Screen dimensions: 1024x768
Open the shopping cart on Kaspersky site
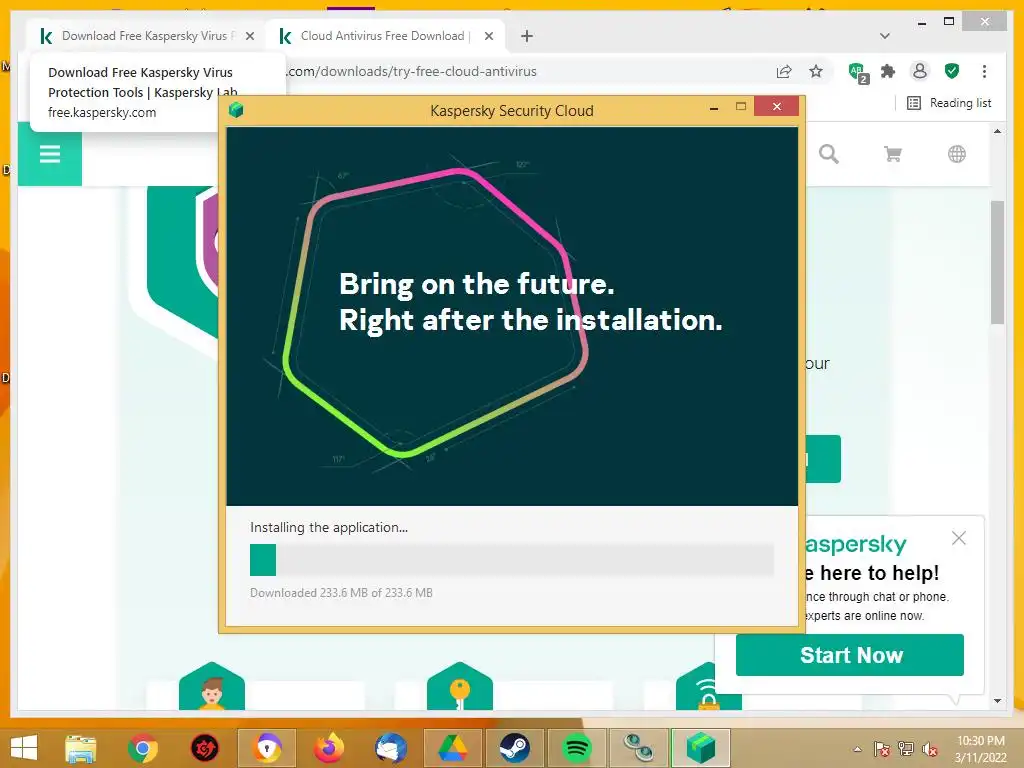893,154
